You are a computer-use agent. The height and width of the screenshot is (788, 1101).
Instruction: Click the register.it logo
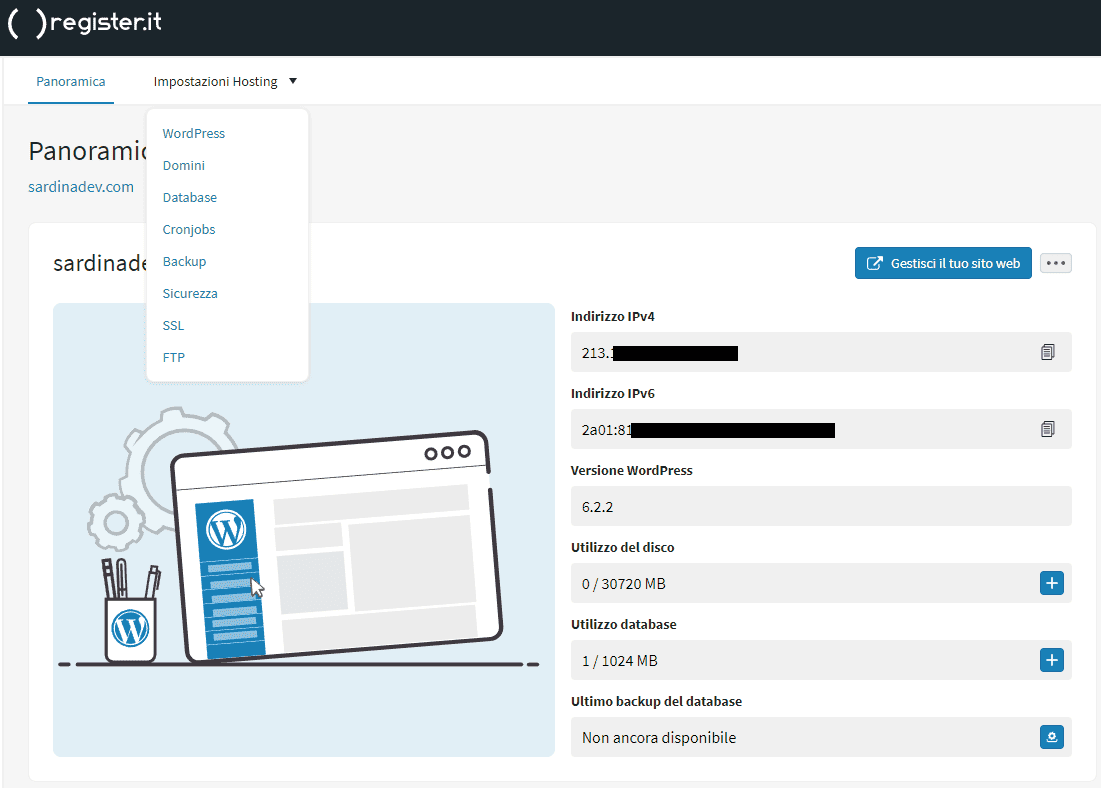[x=84, y=24]
